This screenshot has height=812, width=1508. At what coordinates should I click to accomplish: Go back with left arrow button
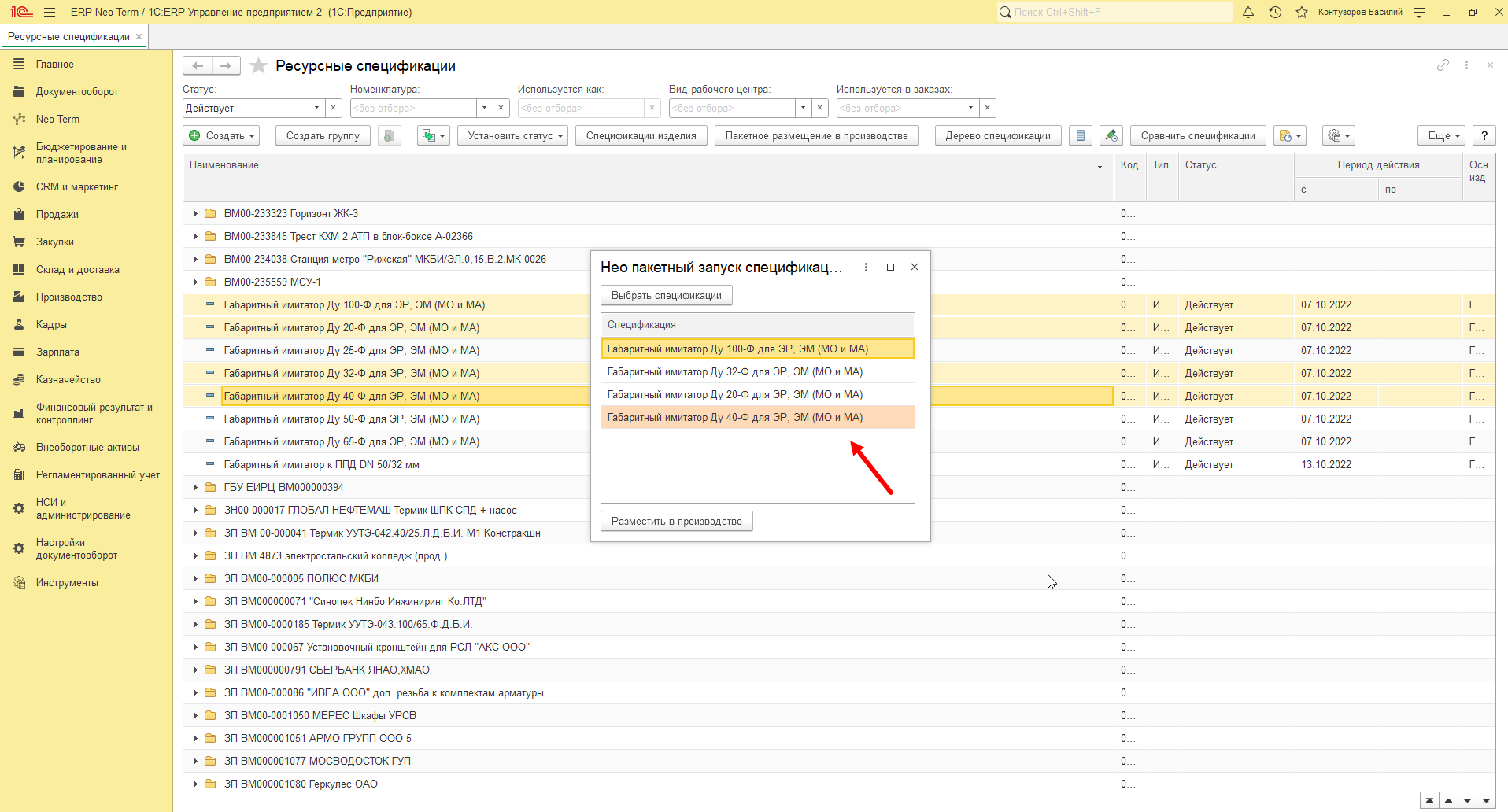tap(198, 66)
